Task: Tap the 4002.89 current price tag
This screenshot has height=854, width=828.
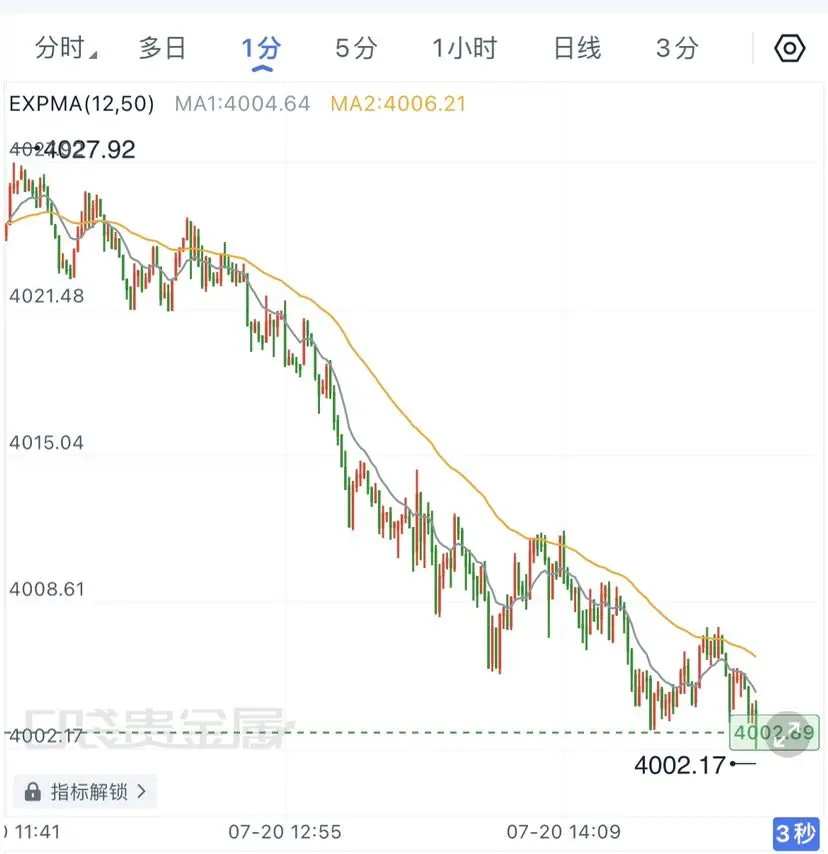Action: click(x=774, y=733)
